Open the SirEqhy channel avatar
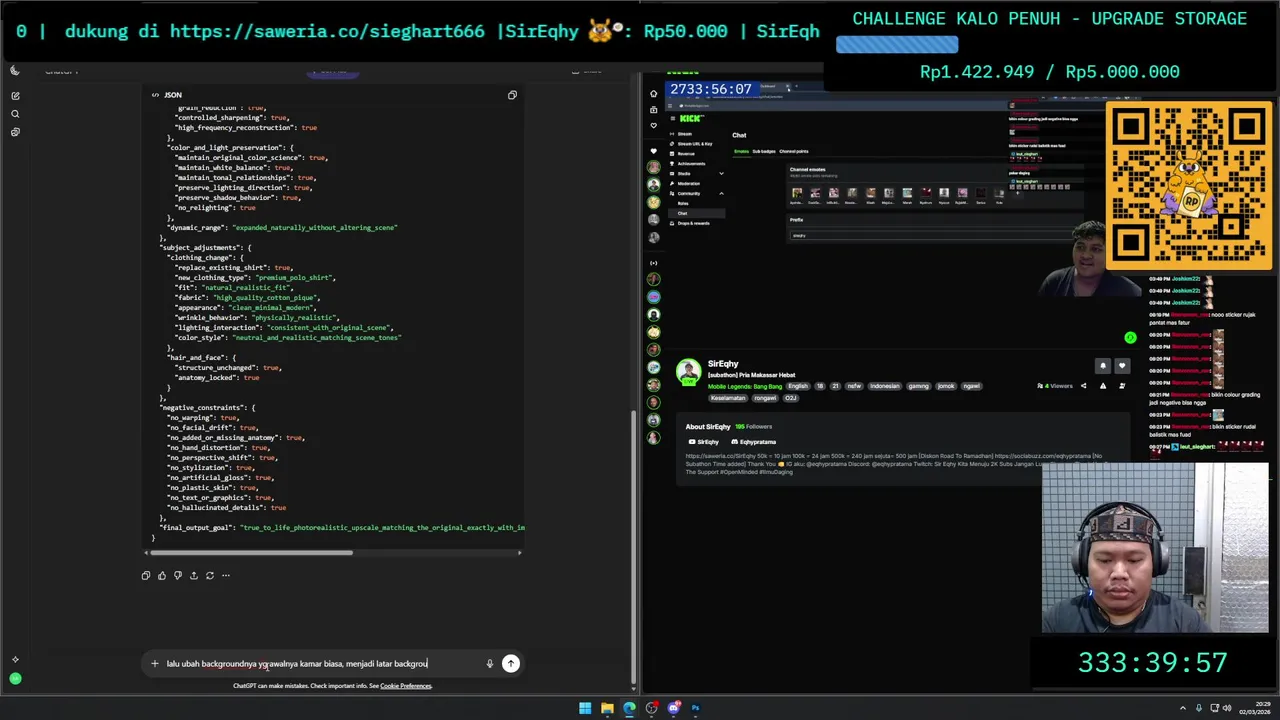The height and width of the screenshot is (720, 1280). pyautogui.click(x=688, y=371)
